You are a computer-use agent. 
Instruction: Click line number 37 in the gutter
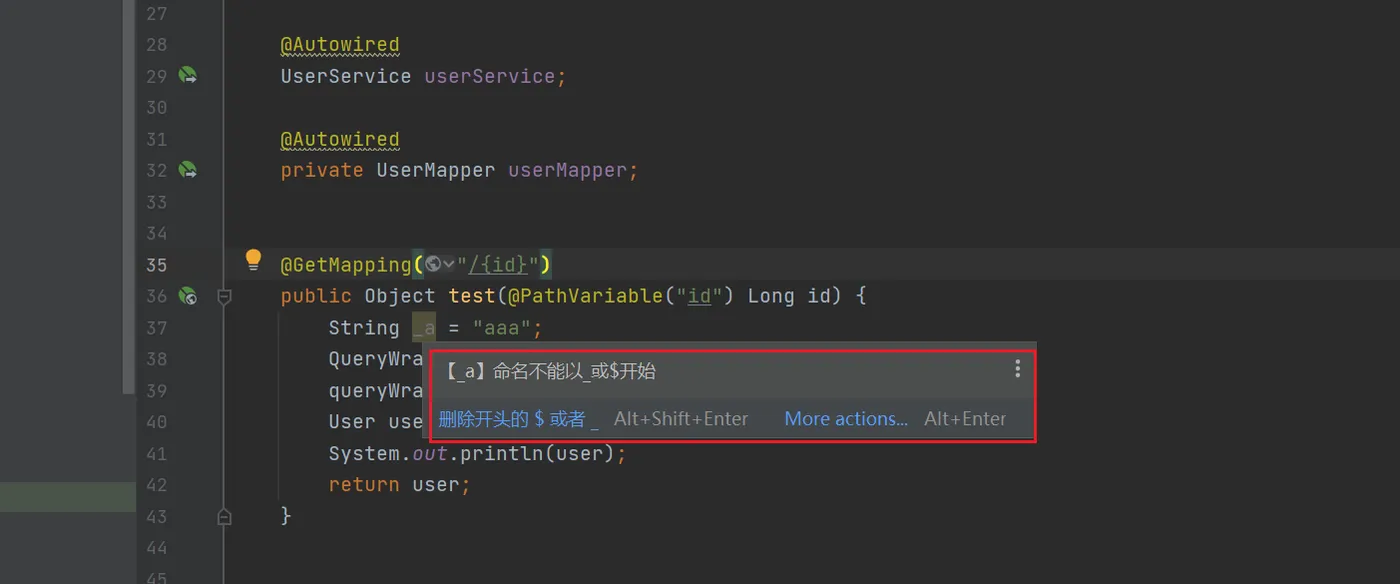tap(156, 328)
